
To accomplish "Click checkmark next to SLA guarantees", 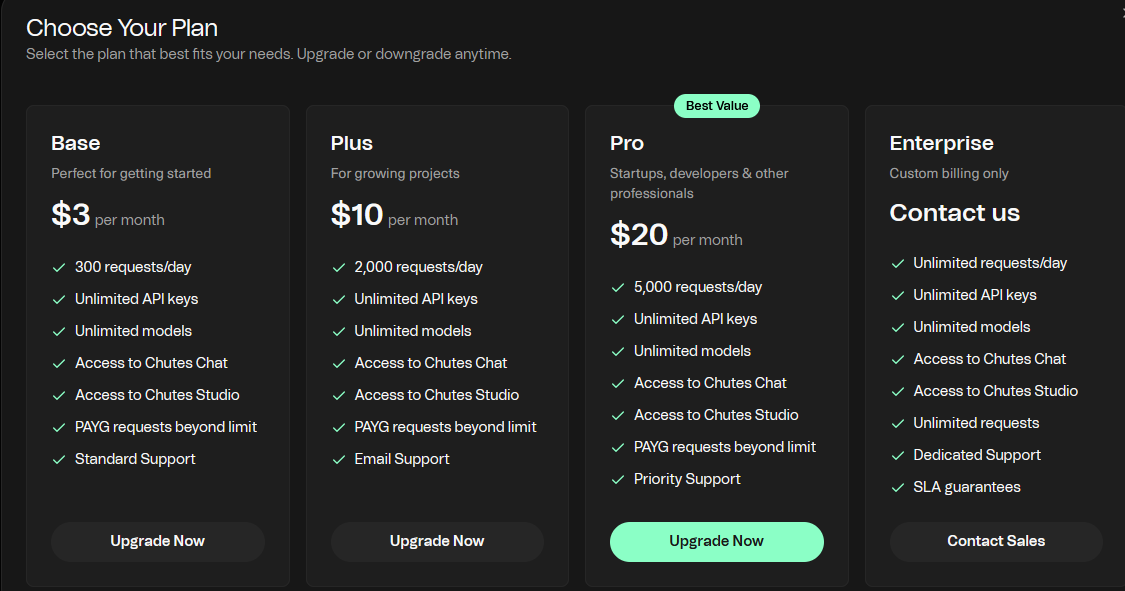I will (x=898, y=487).
